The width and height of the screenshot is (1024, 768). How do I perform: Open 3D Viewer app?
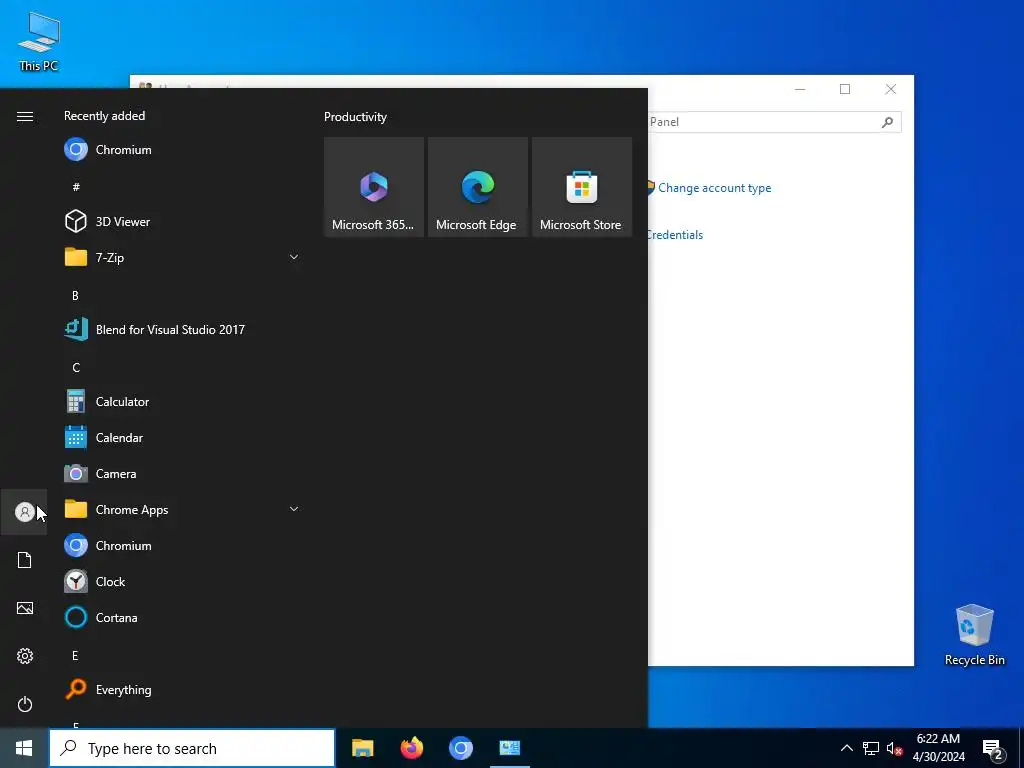[182, 221]
